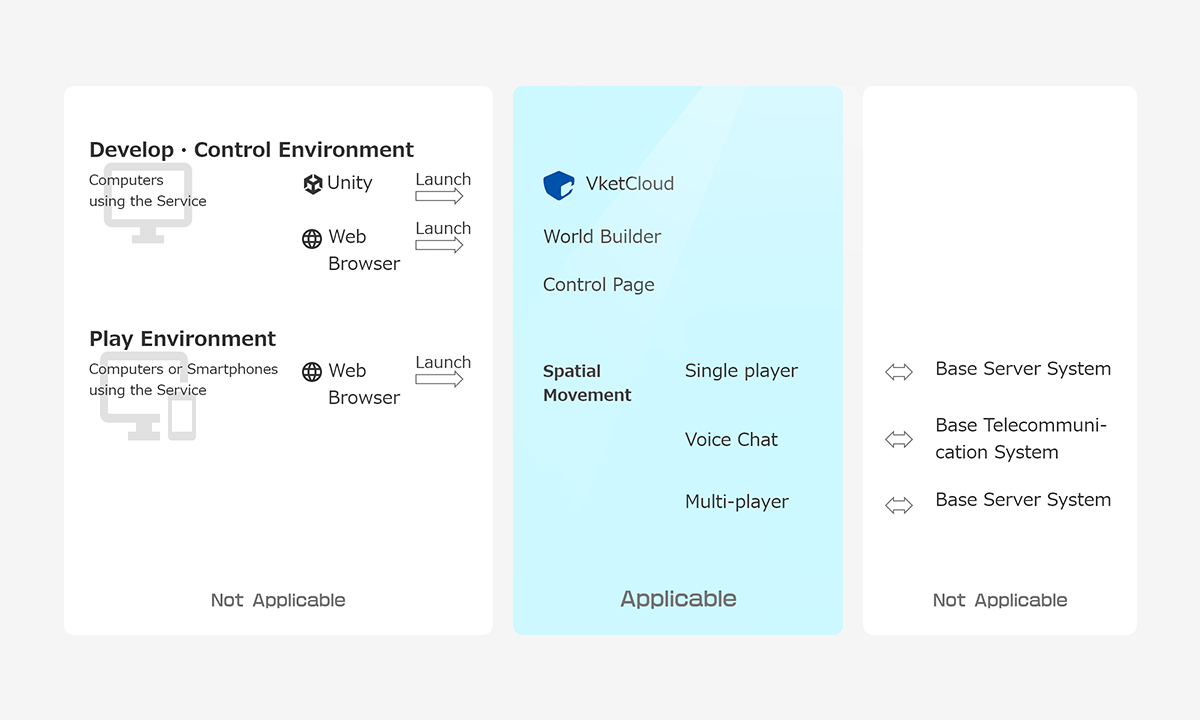The width and height of the screenshot is (1200, 720).
Task: Click the Develop · Control Environment heading
Action: (x=251, y=150)
